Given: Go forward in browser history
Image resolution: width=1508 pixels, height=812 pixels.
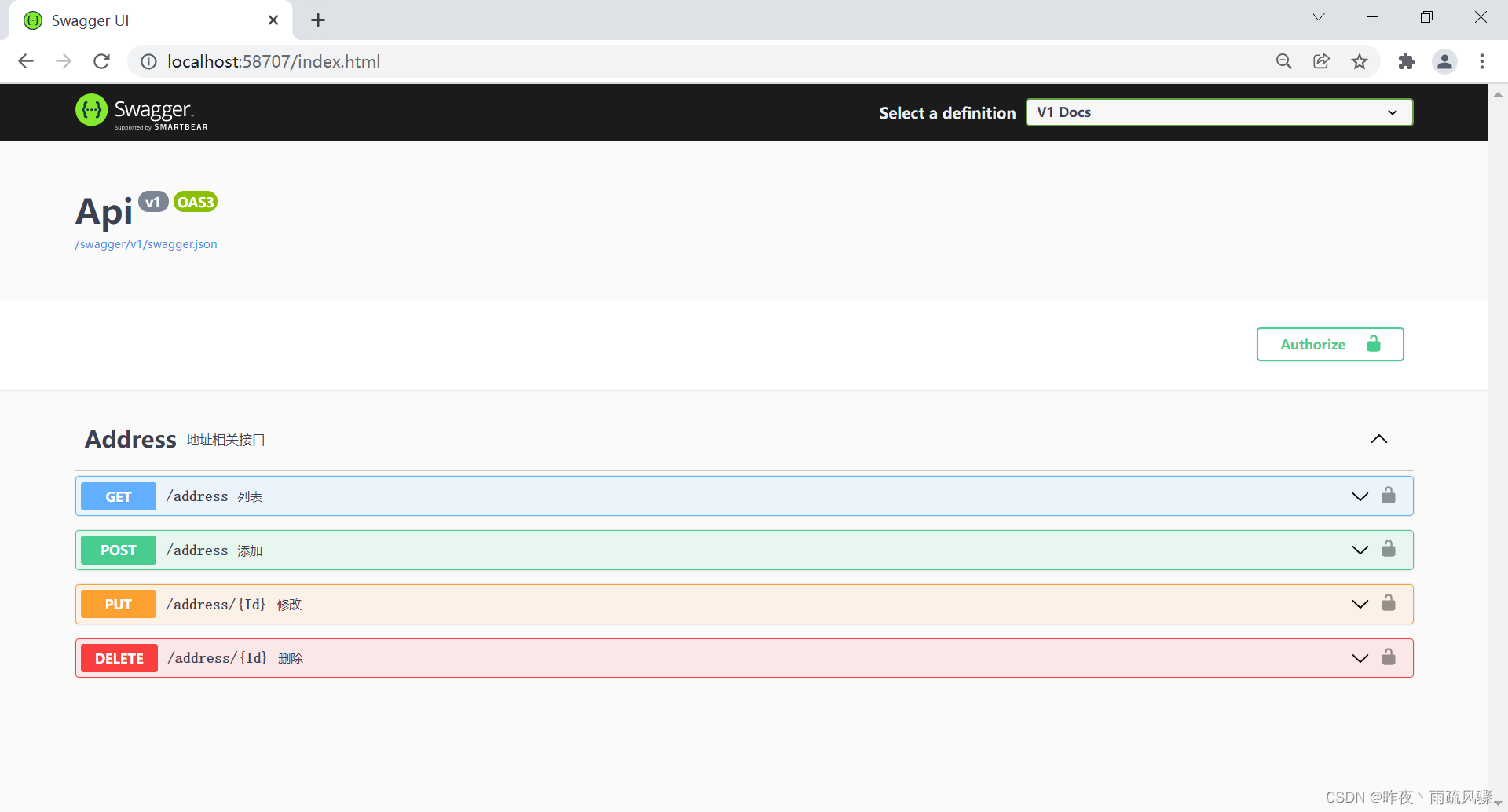Looking at the screenshot, I should pyautogui.click(x=64, y=61).
